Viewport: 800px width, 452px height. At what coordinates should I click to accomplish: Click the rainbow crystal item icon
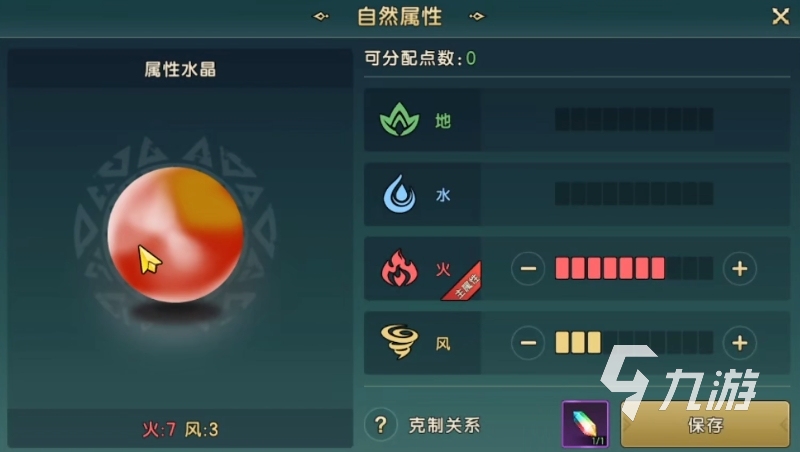click(x=585, y=424)
